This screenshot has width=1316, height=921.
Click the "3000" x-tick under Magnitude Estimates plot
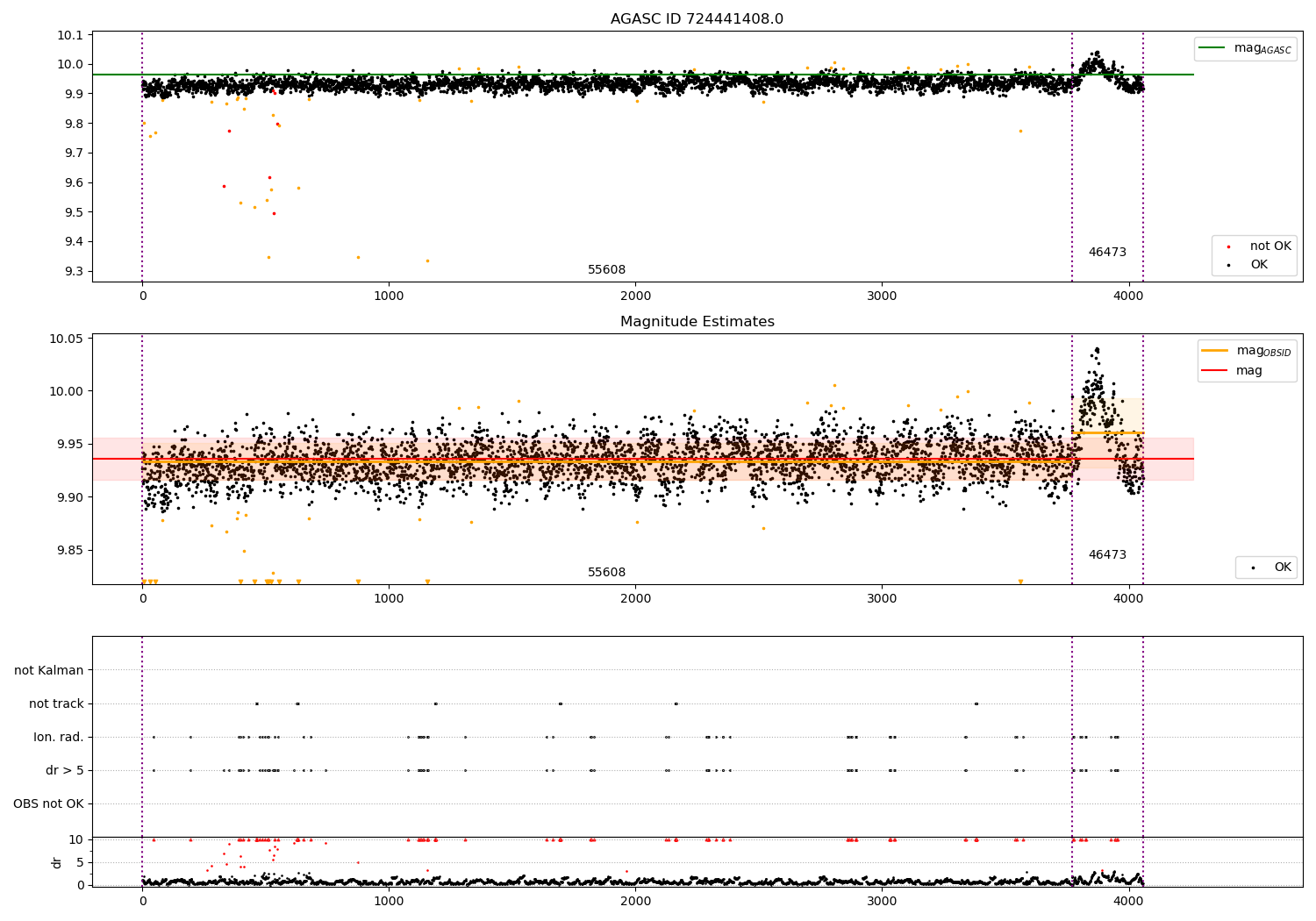point(882,599)
